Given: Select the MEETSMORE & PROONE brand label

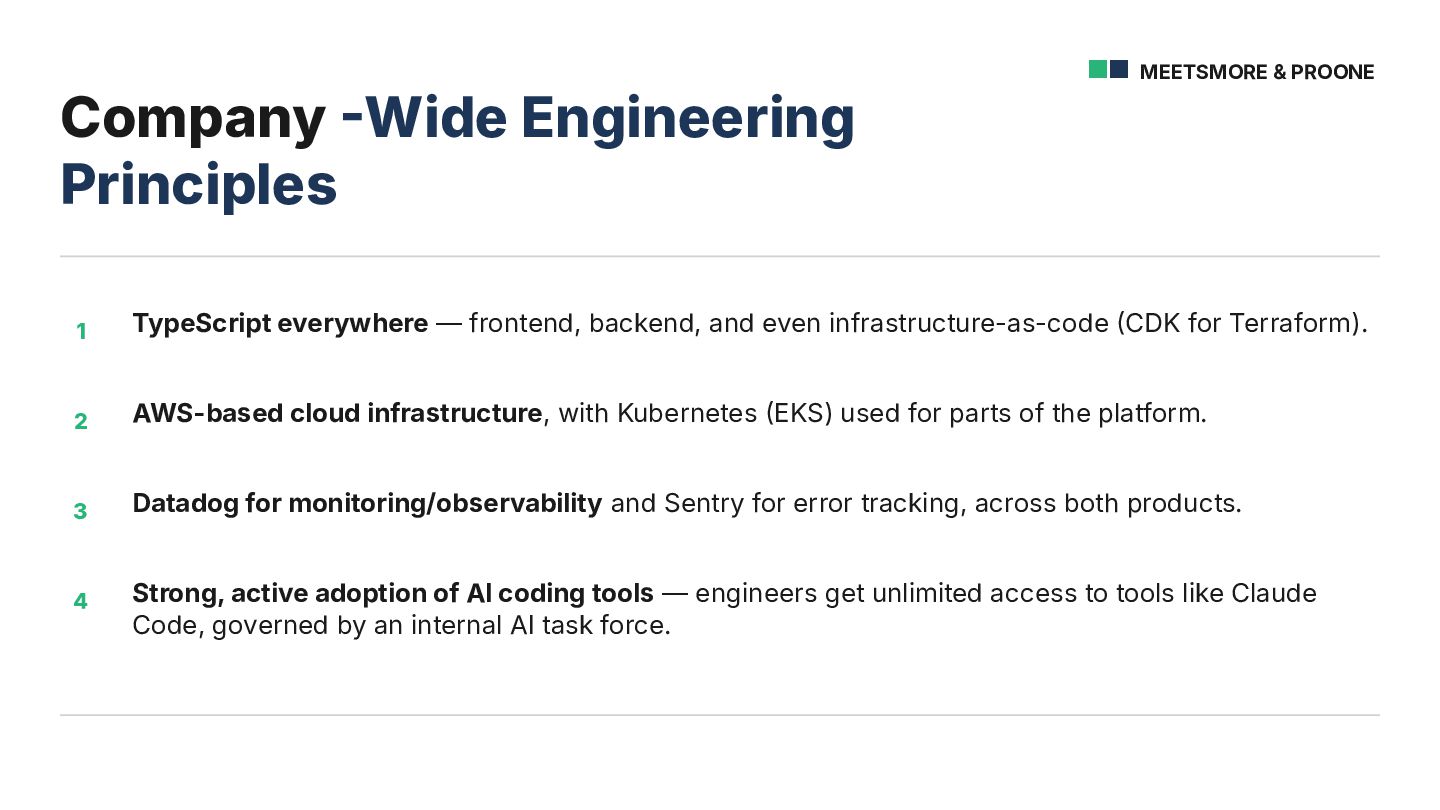Looking at the screenshot, I should pyautogui.click(x=1257, y=72).
